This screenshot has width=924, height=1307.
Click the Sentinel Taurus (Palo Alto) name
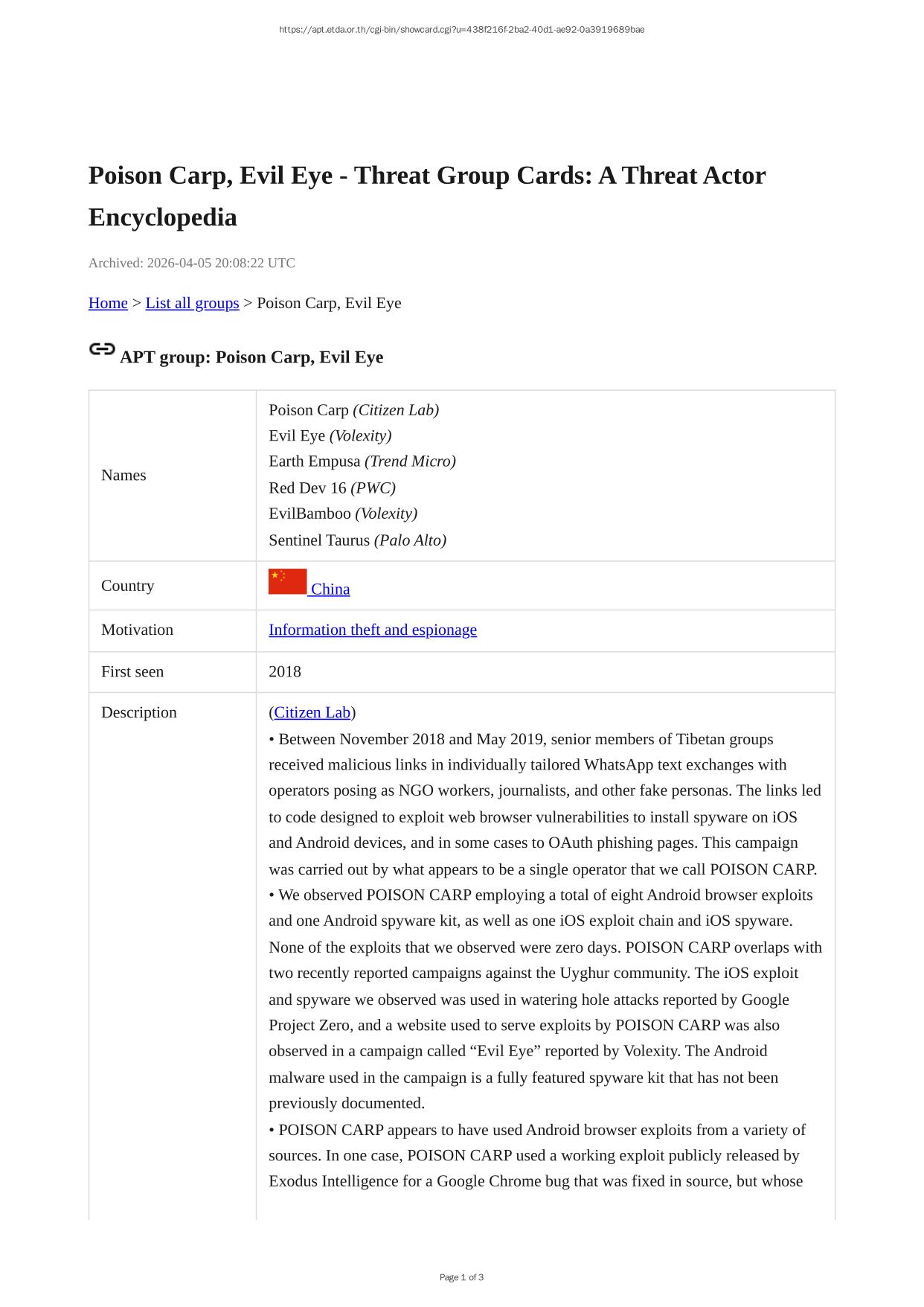[357, 540]
